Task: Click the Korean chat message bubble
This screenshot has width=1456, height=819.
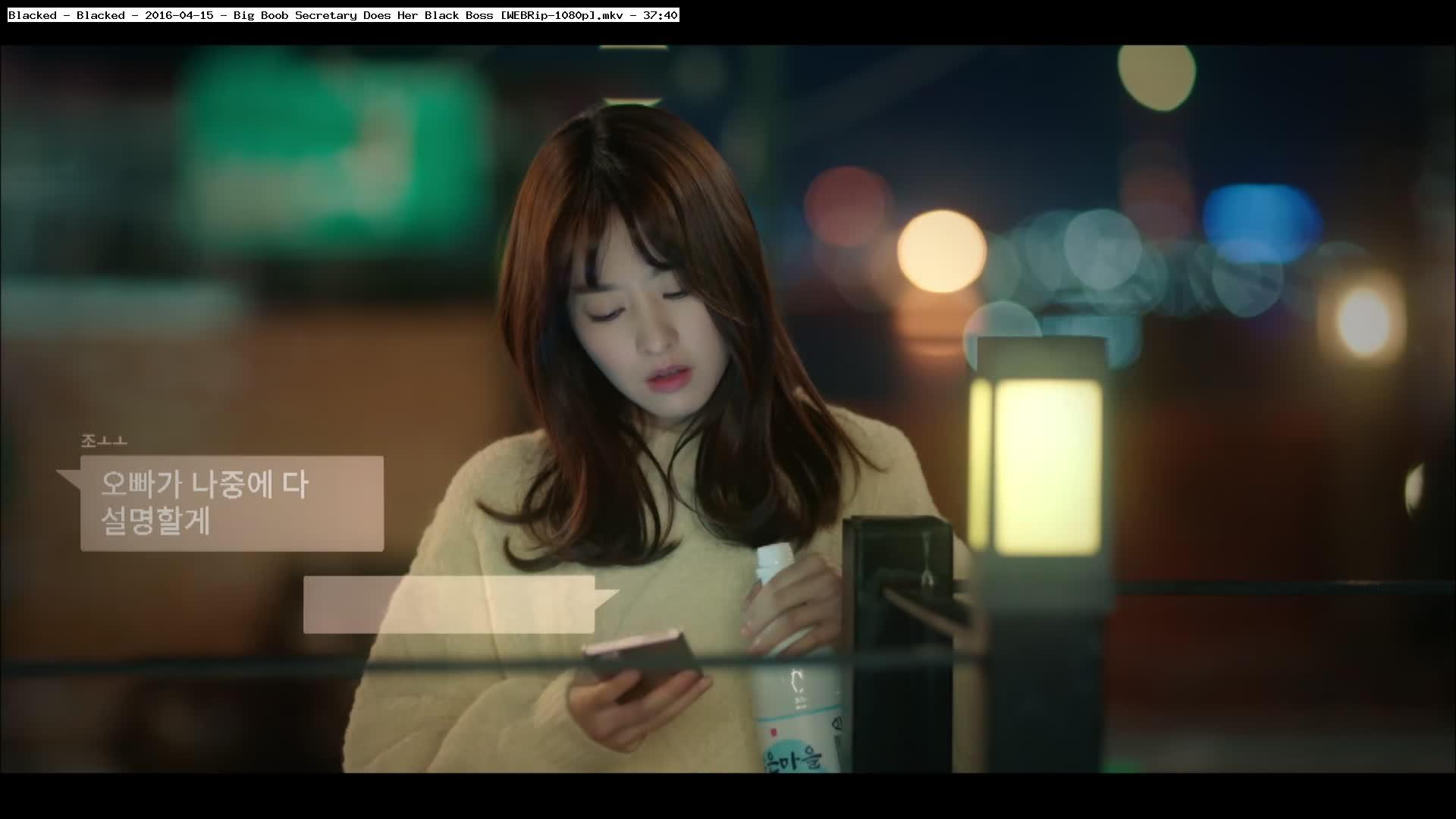Action: (232, 503)
